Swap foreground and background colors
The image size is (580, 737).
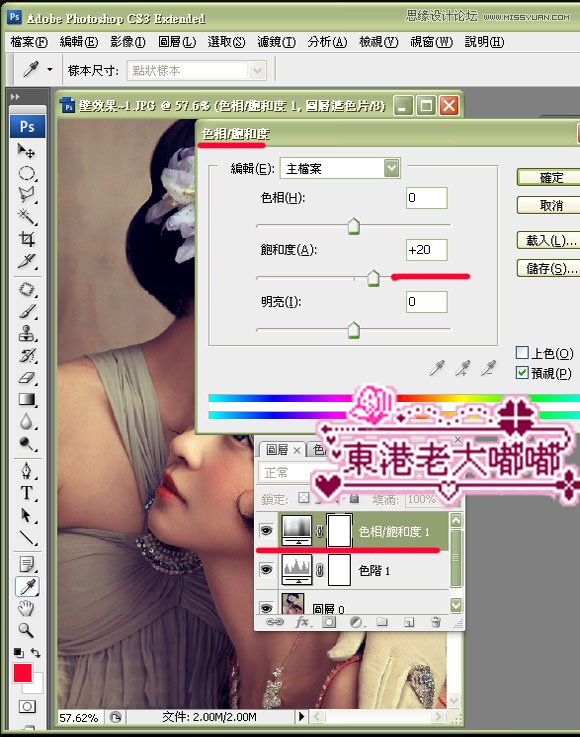point(36,652)
